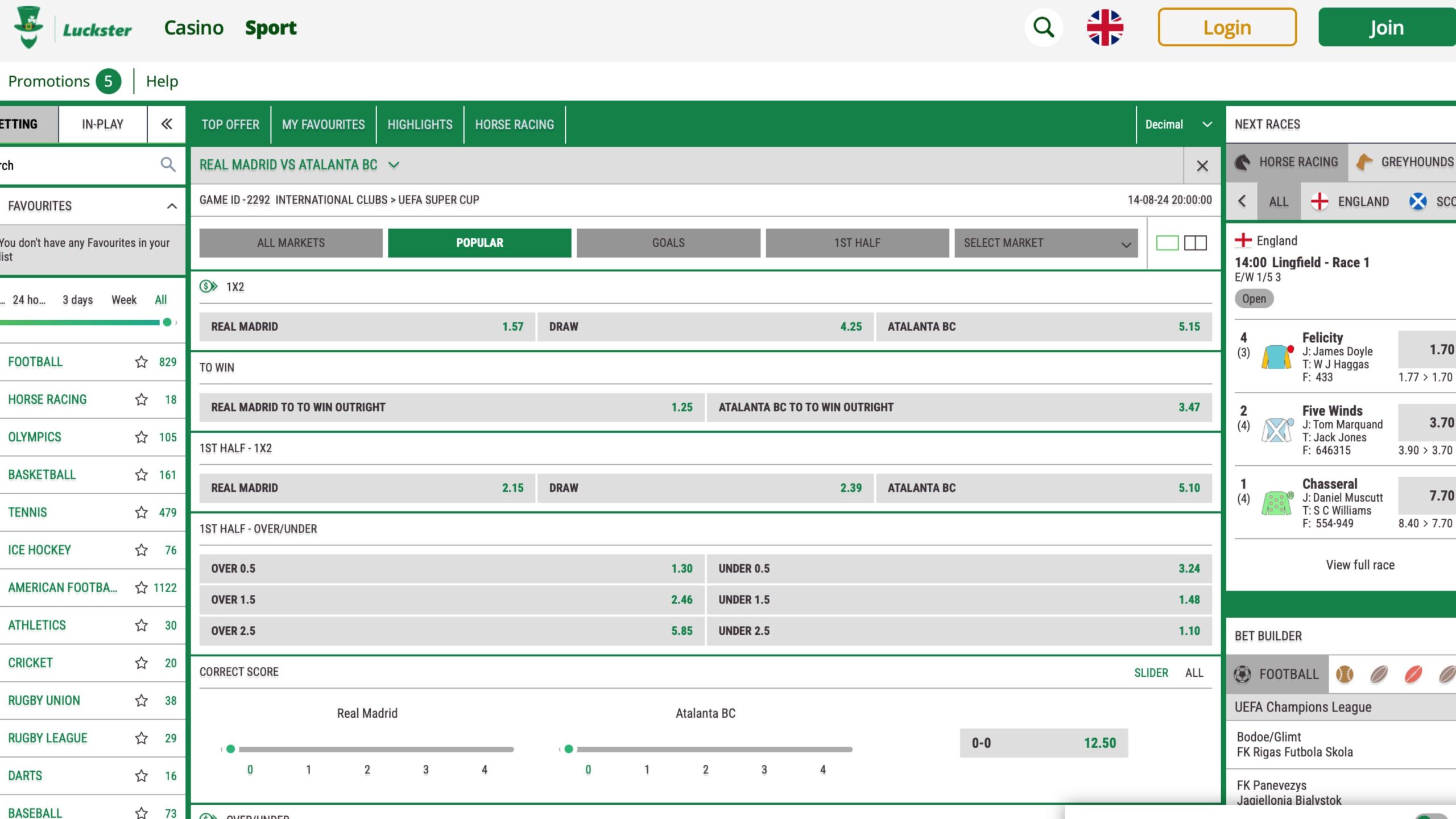Click Five Winds' white jockey silk icon
Image resolution: width=1456 pixels, height=819 pixels.
coord(1277,430)
